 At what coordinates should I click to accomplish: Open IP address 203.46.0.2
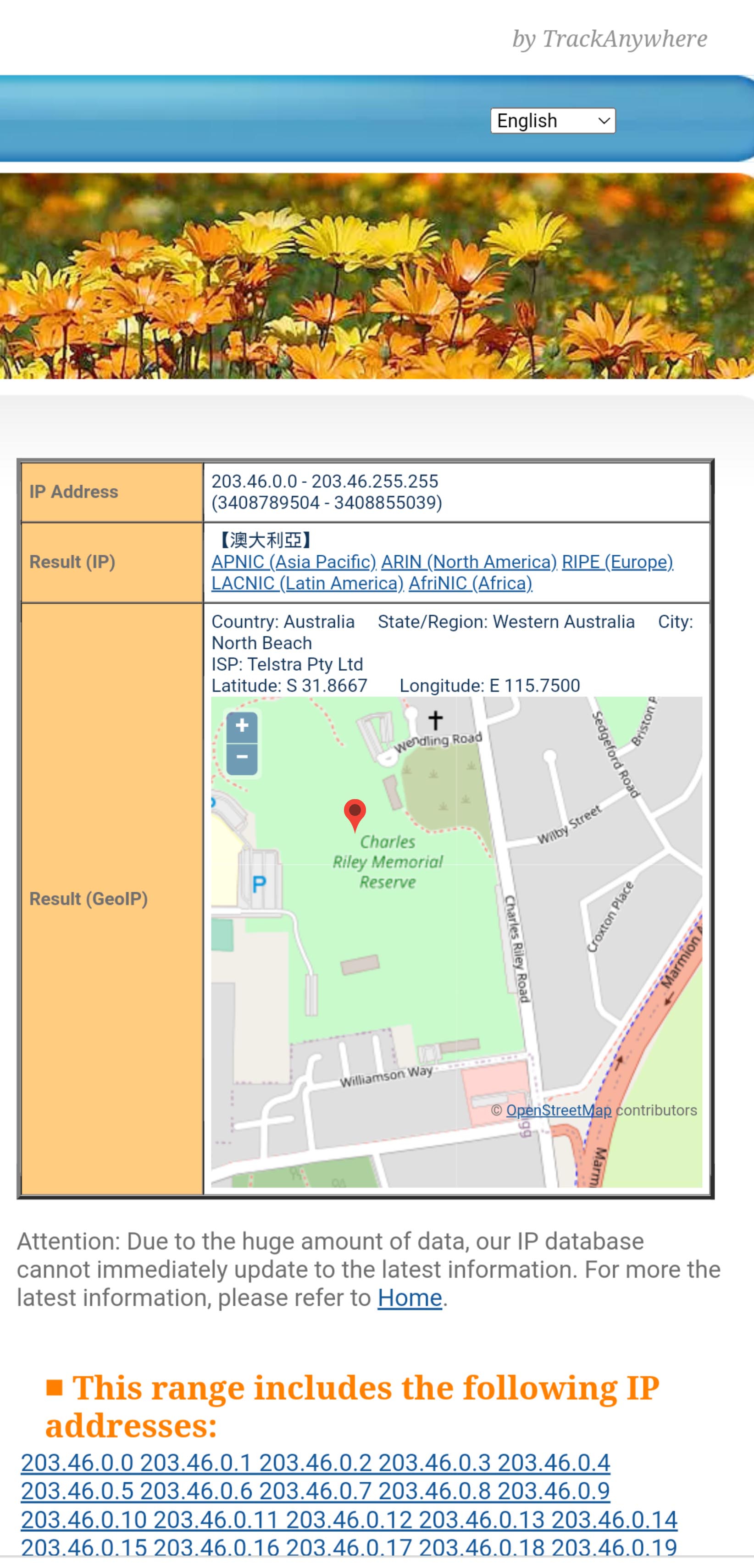point(316,1462)
